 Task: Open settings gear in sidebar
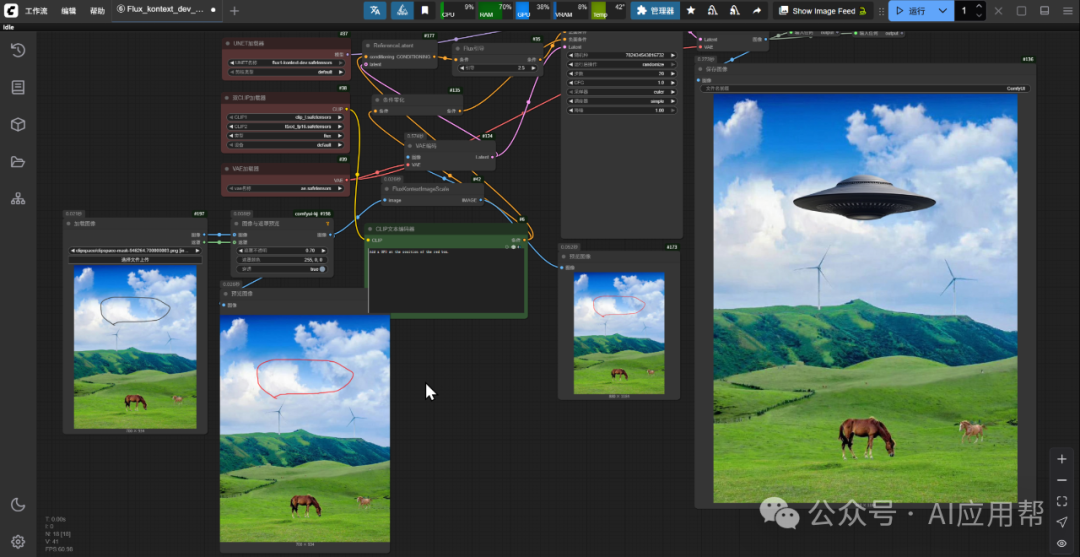(x=18, y=541)
